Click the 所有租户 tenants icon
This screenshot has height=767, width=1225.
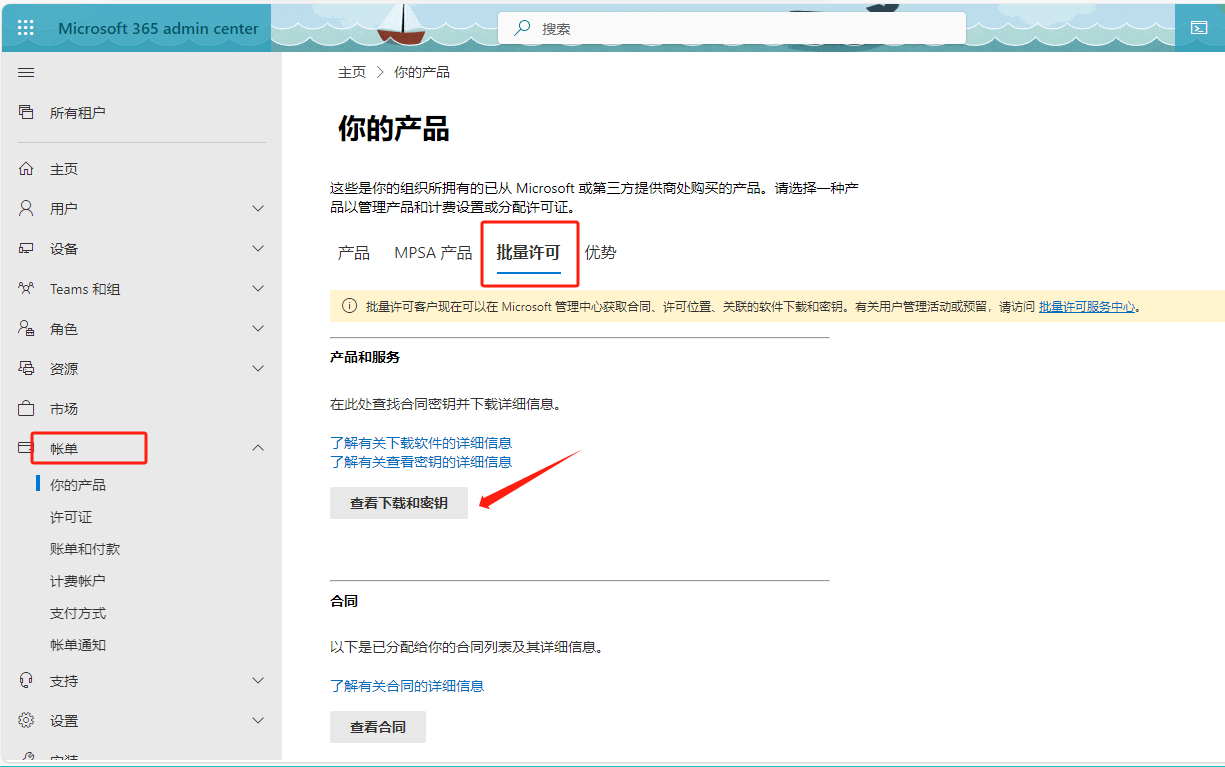click(26, 112)
